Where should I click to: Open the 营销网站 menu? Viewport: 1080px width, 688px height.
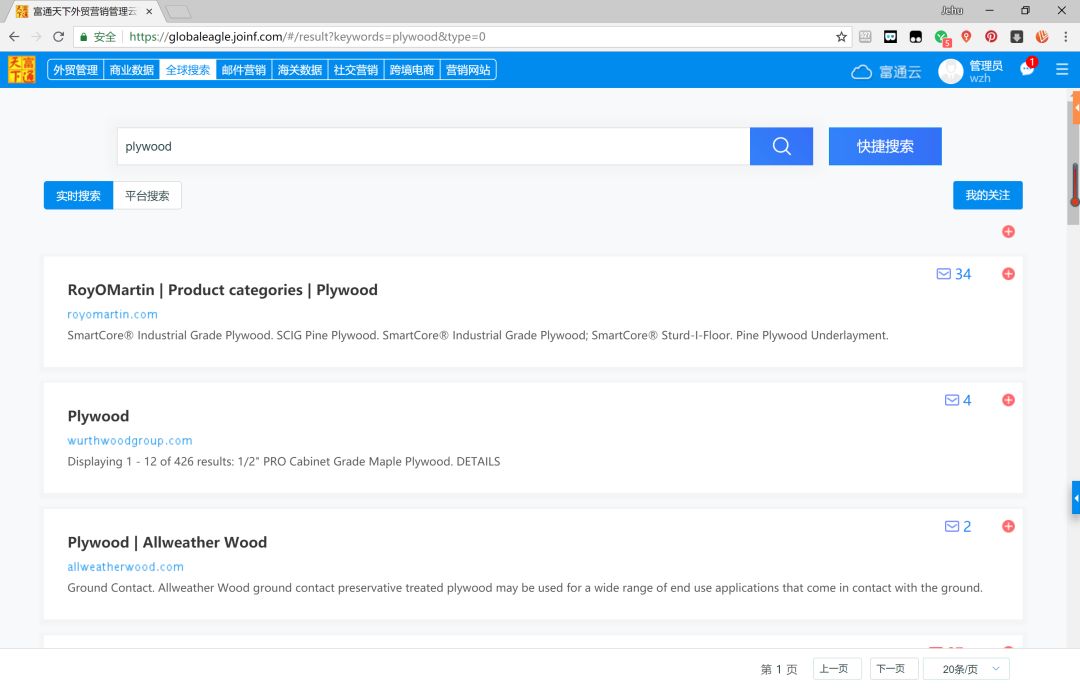468,70
